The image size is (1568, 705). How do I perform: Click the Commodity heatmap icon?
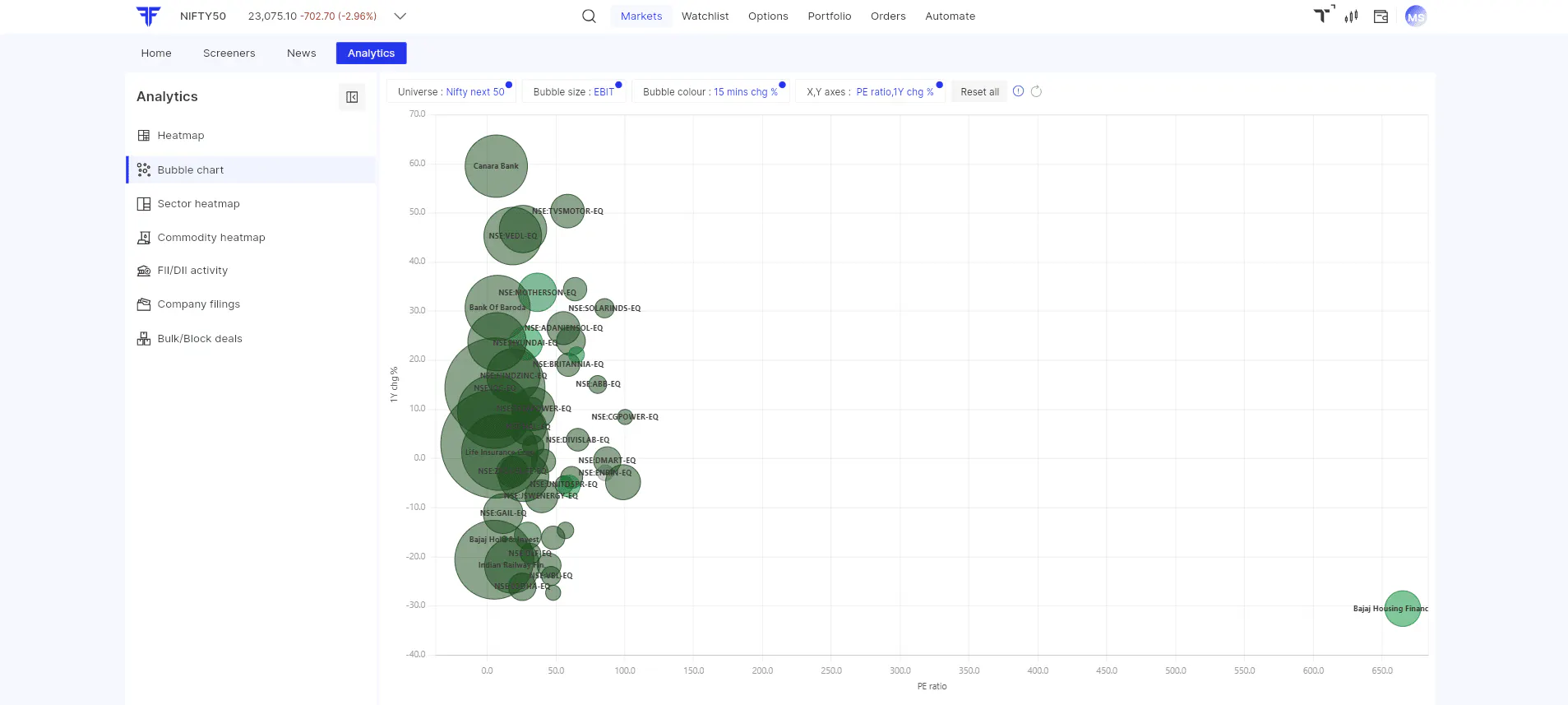144,238
